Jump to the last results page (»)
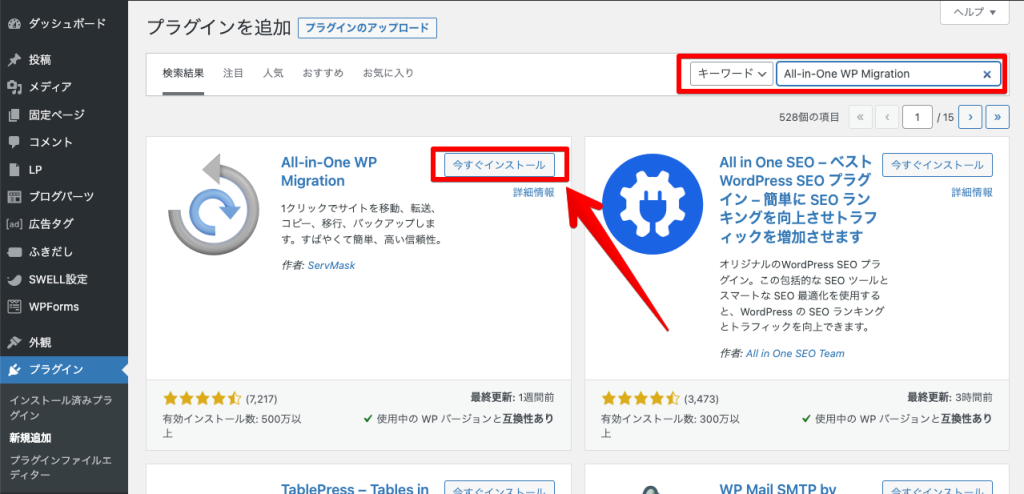Screen dimensions: 1024x494 [x=997, y=118]
